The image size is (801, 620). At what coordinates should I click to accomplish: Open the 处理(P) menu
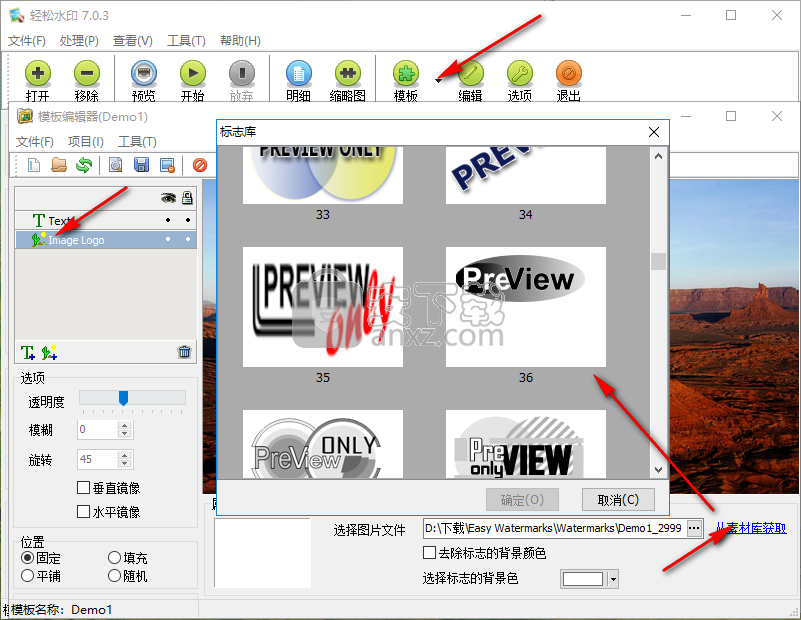(x=79, y=41)
